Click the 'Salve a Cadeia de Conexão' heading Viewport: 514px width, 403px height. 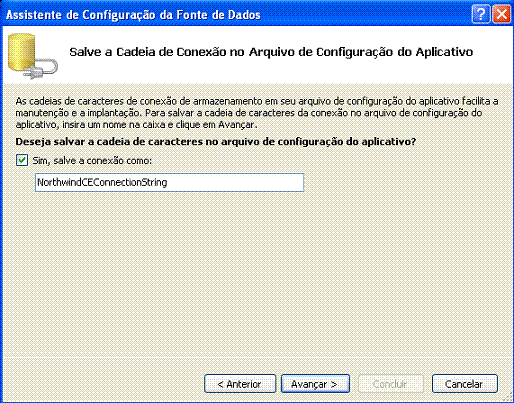pos(271,52)
